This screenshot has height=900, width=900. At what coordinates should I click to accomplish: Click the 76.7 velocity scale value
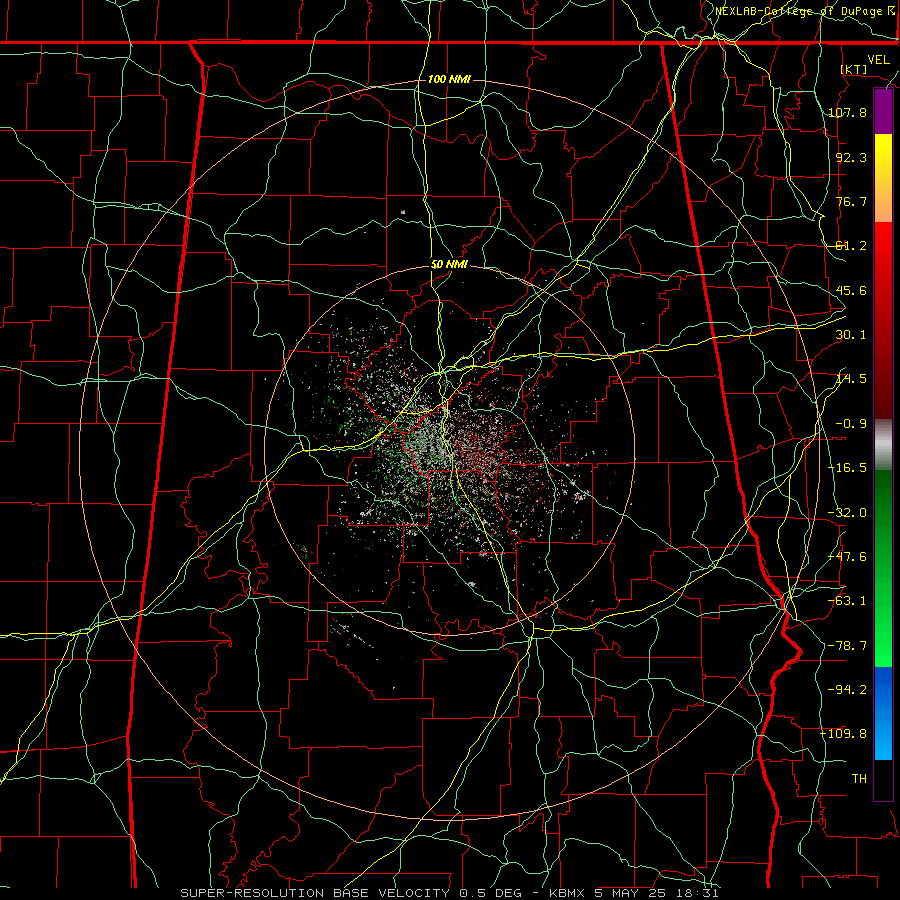[851, 201]
